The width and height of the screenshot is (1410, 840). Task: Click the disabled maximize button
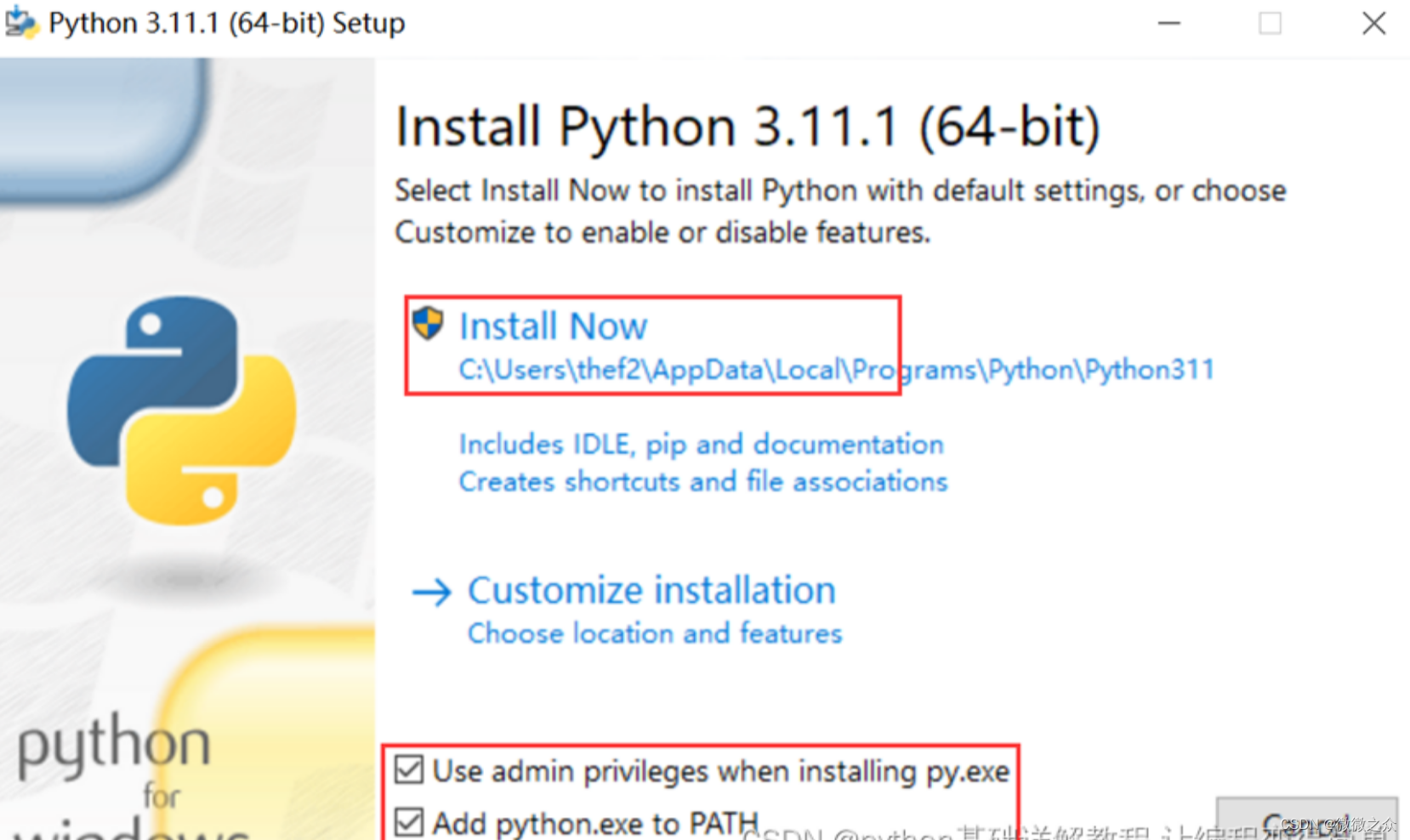[1271, 23]
